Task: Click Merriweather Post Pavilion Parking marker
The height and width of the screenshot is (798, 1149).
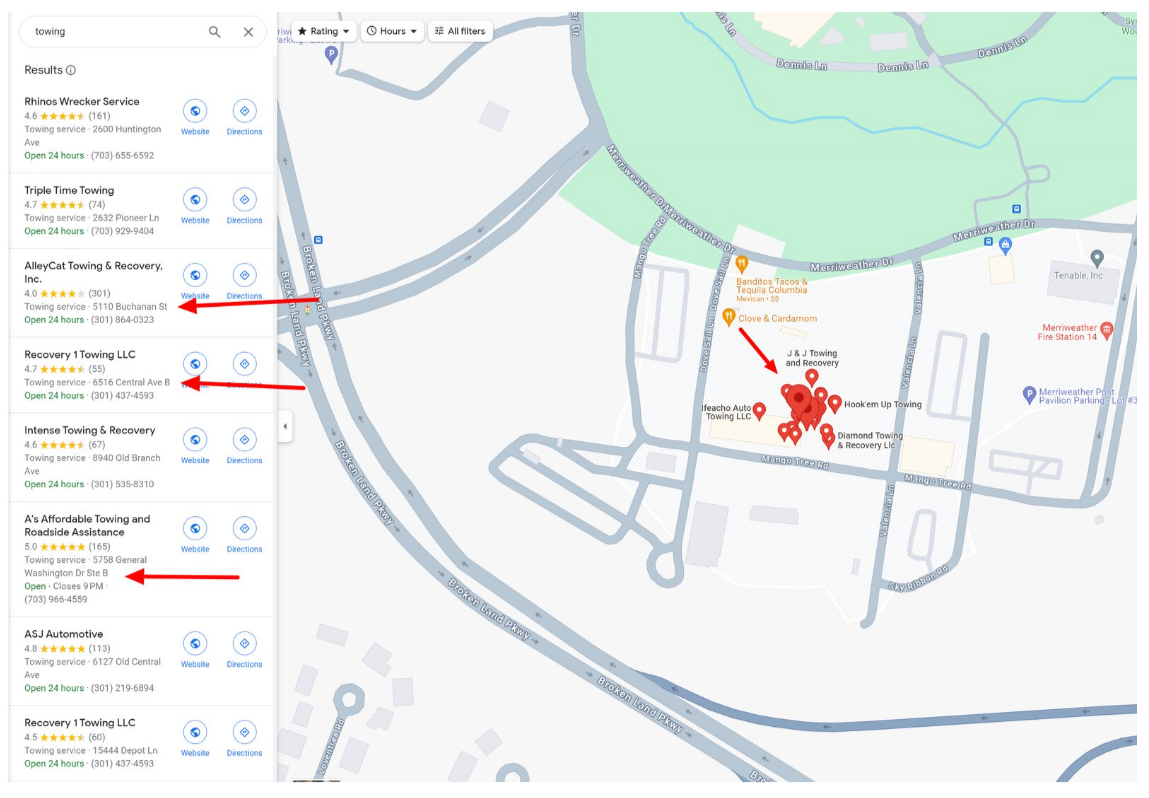Action: pyautogui.click(x=1029, y=394)
